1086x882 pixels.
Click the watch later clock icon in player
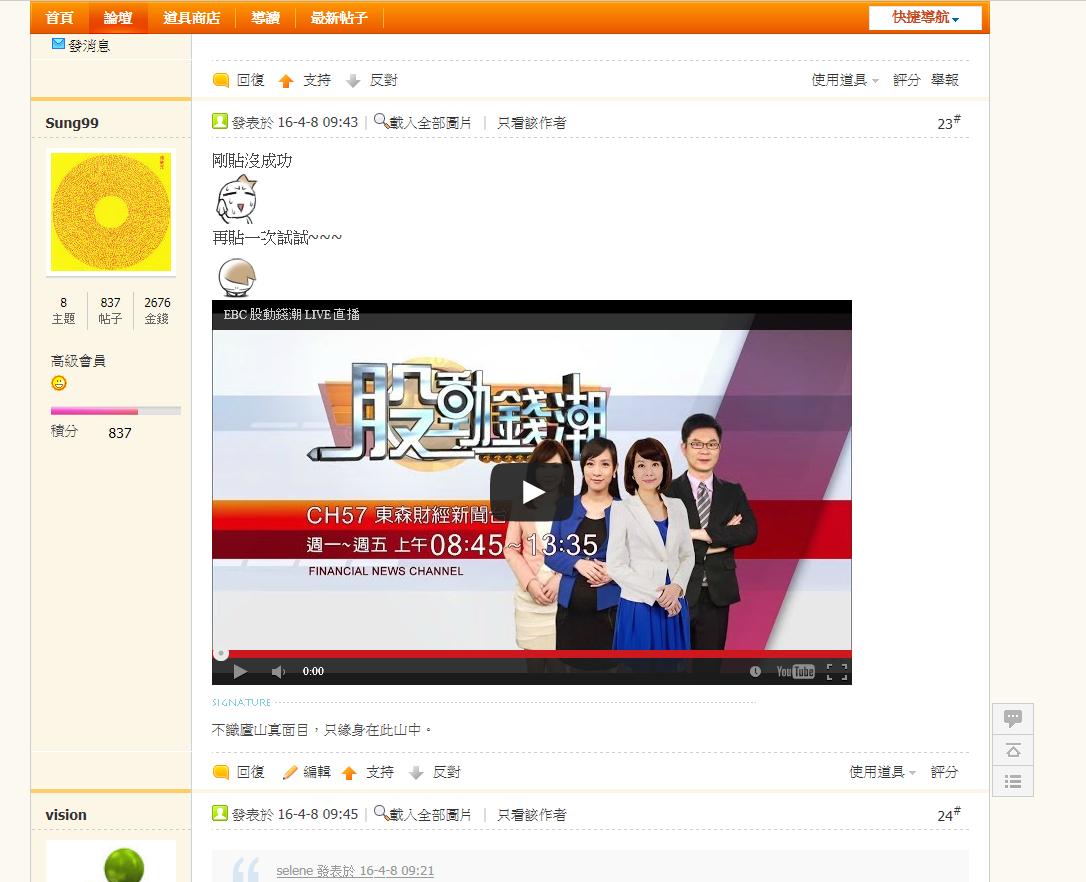point(755,671)
